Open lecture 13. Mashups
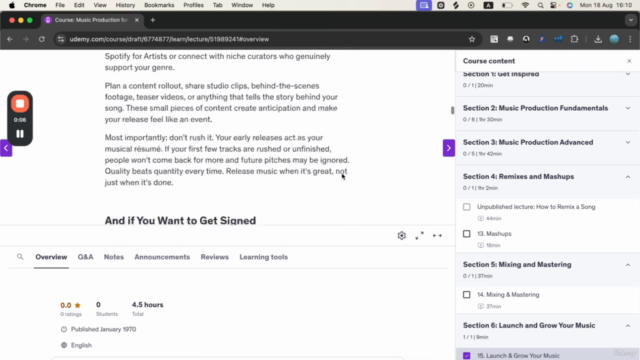Viewport: 640px width, 360px height. (494, 234)
